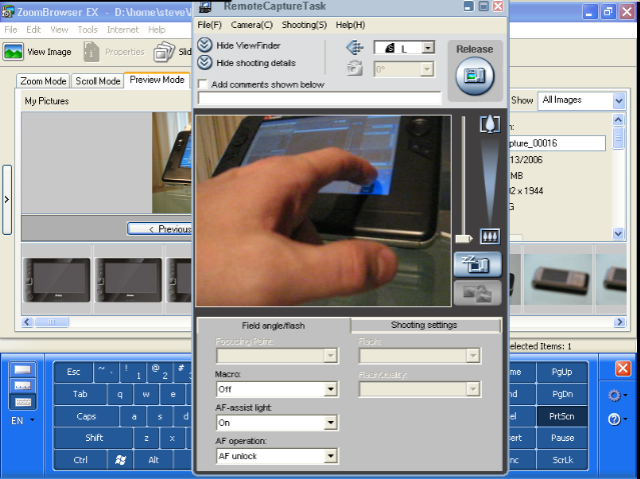Click the viewfinder sleep toggle button
640x479 pixels.
478,264
